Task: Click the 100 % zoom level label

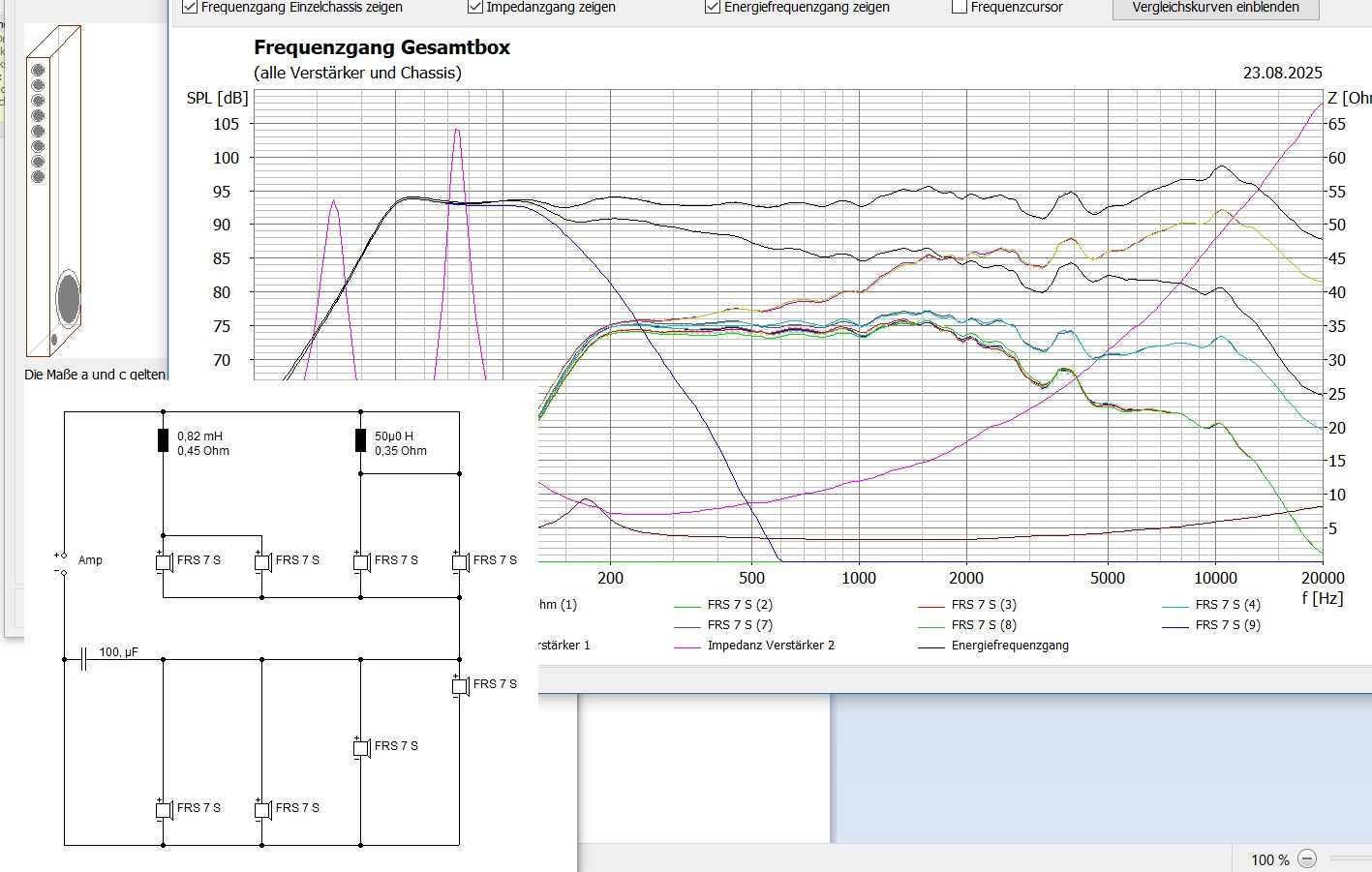Action: (1269, 859)
